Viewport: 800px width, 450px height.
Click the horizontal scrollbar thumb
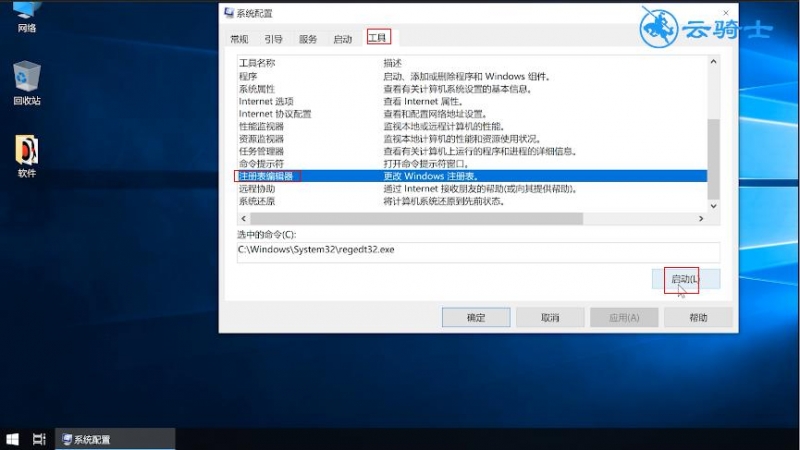[416, 218]
